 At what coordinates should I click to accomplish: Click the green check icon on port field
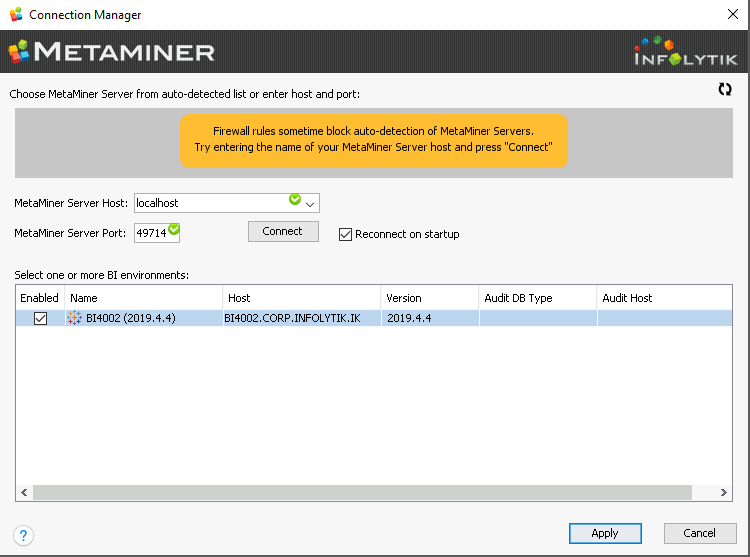pyautogui.click(x=174, y=229)
